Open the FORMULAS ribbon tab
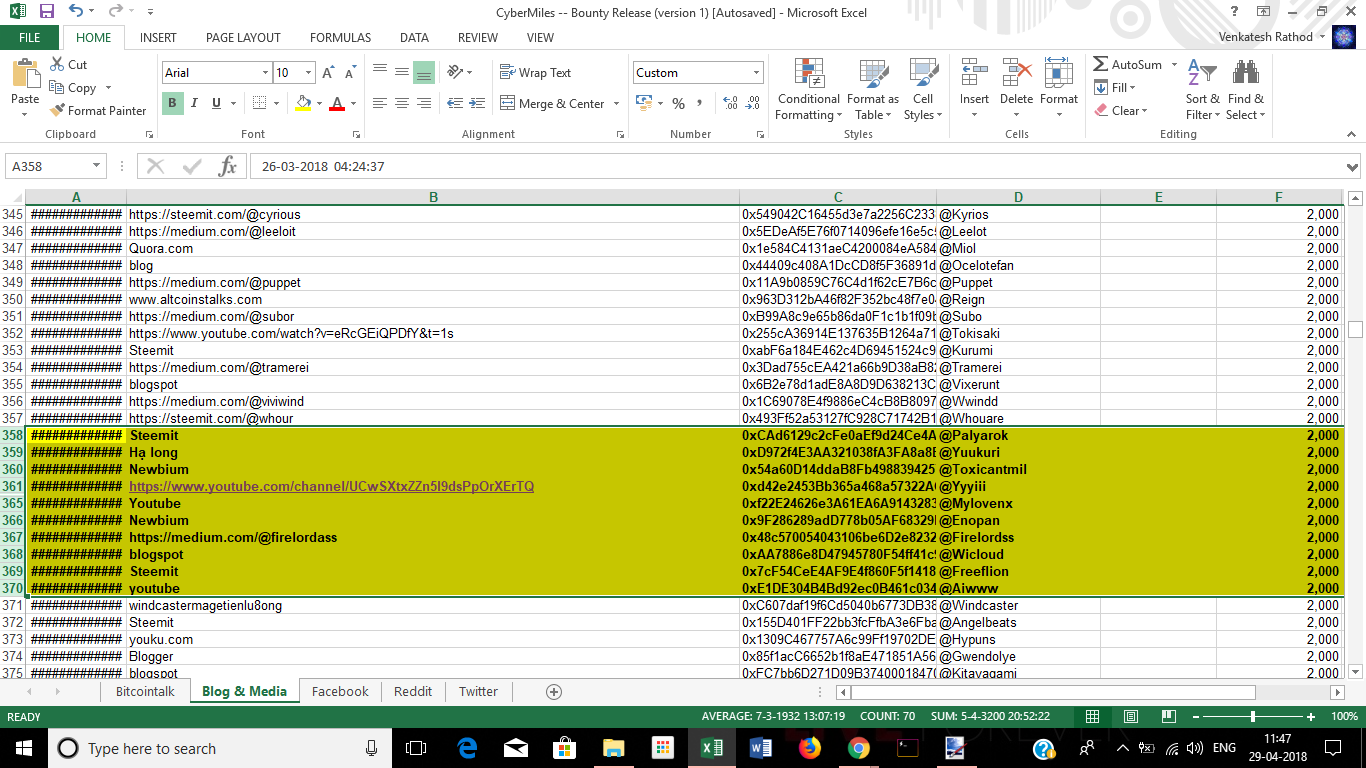 [340, 37]
